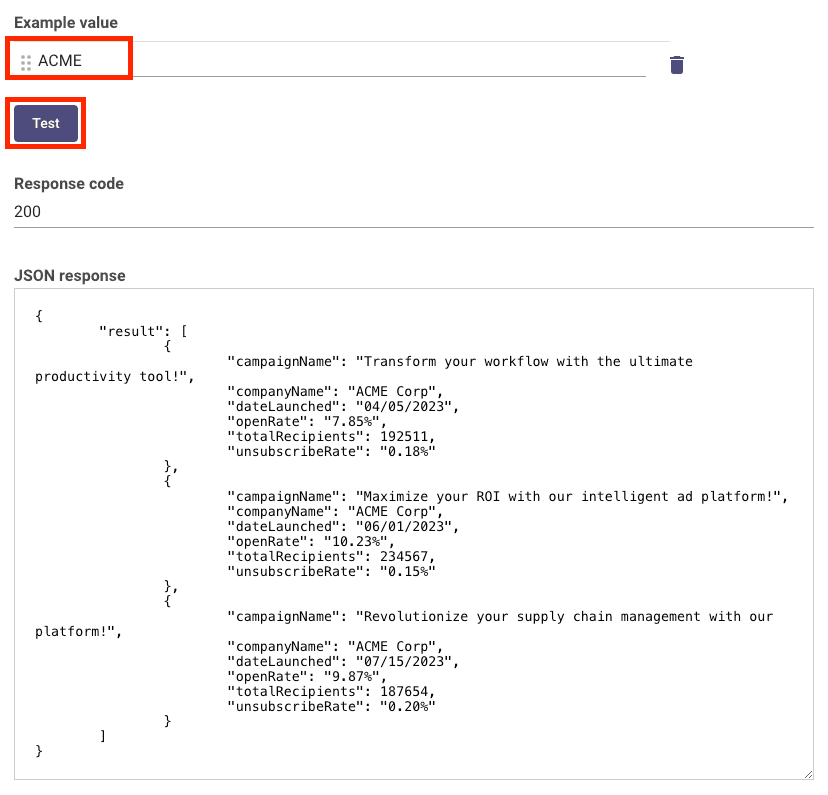The height and width of the screenshot is (795, 828).
Task: Click the openRate "10.23%" line
Action: point(311,541)
